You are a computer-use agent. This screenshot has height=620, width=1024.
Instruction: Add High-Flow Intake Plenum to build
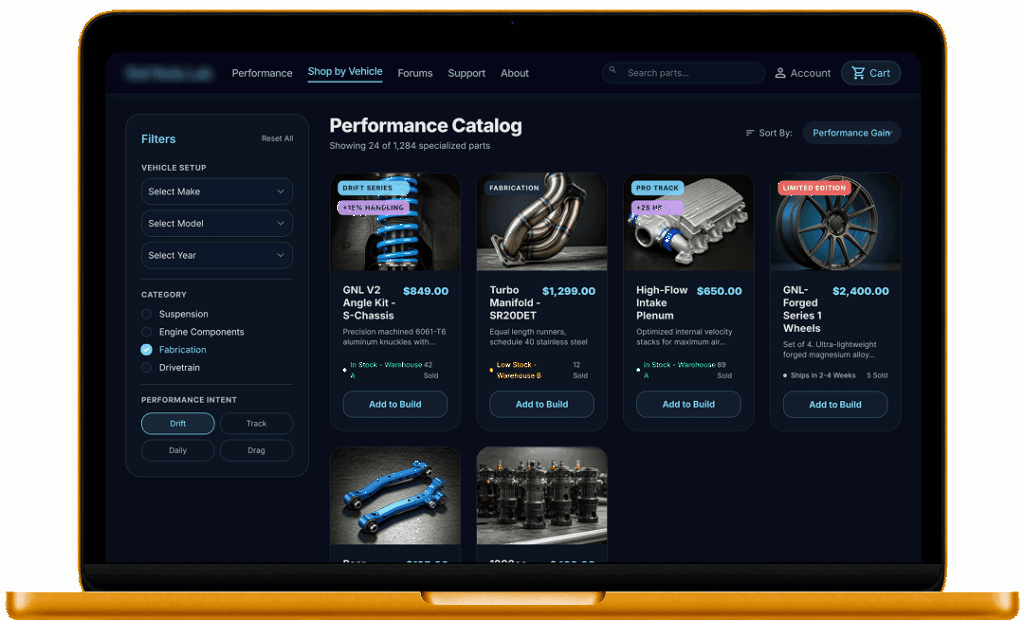(688, 404)
